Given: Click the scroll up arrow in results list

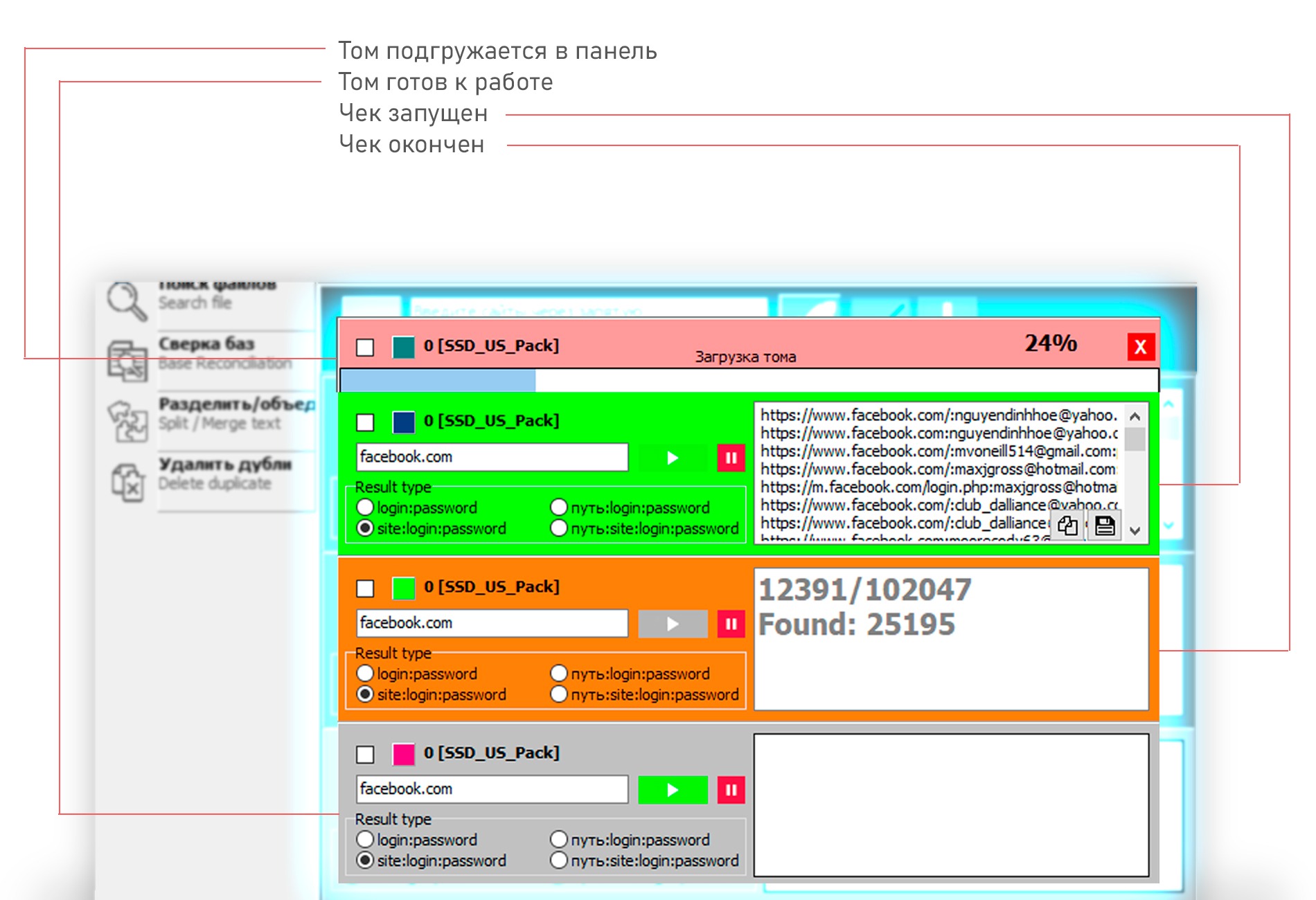Looking at the screenshot, I should [x=1135, y=416].
